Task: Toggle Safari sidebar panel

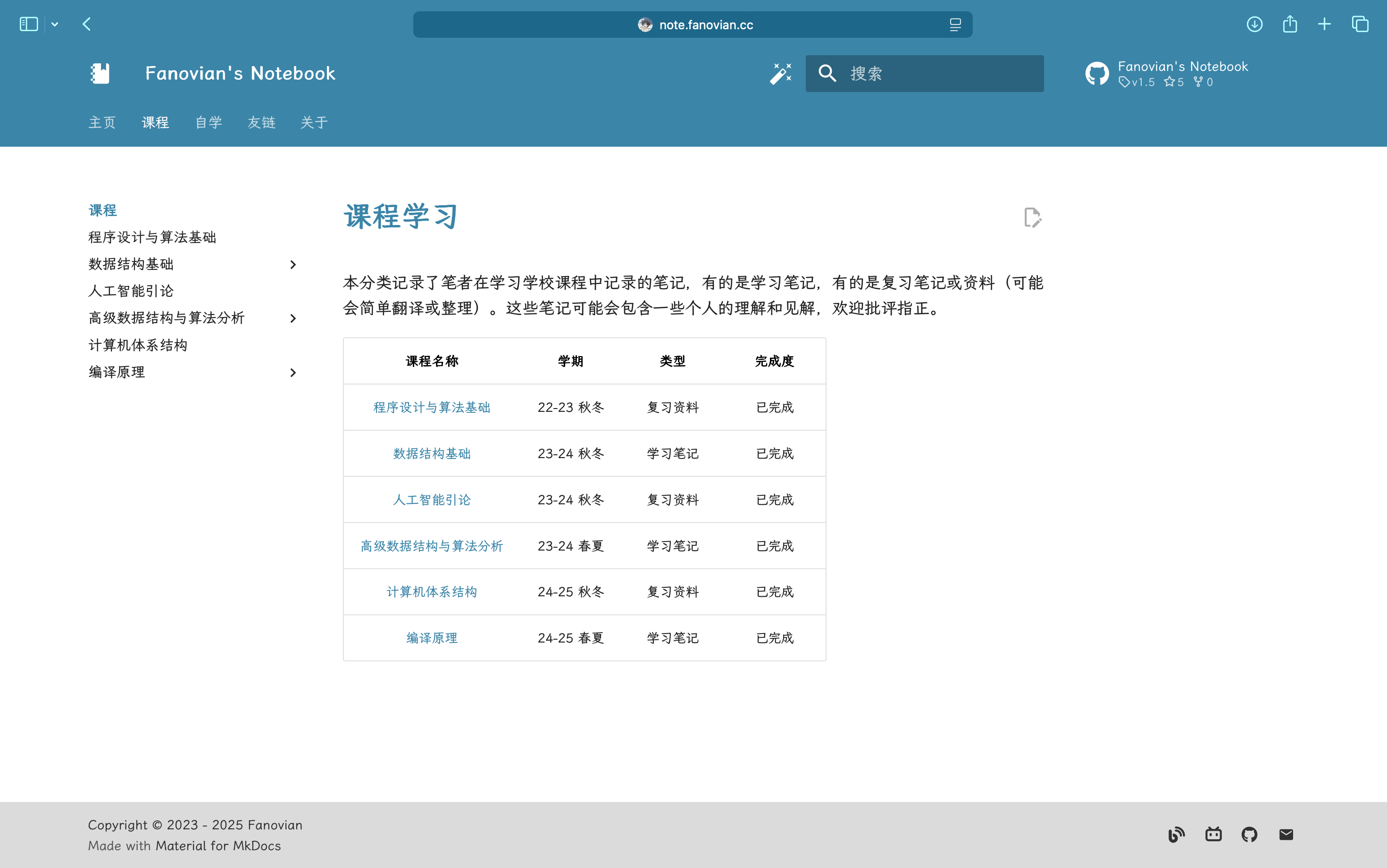Action: click(29, 24)
